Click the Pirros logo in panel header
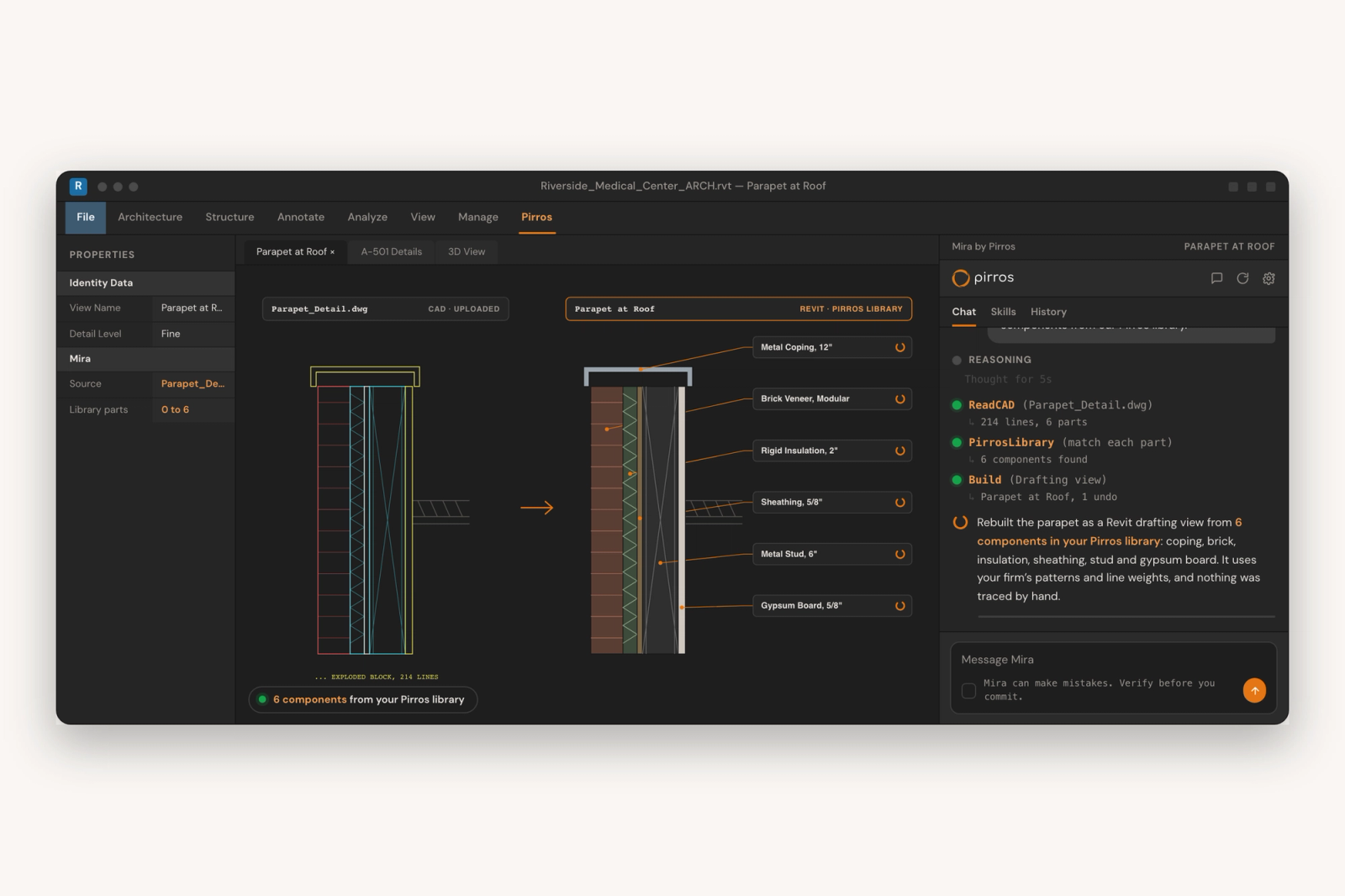 pos(983,277)
